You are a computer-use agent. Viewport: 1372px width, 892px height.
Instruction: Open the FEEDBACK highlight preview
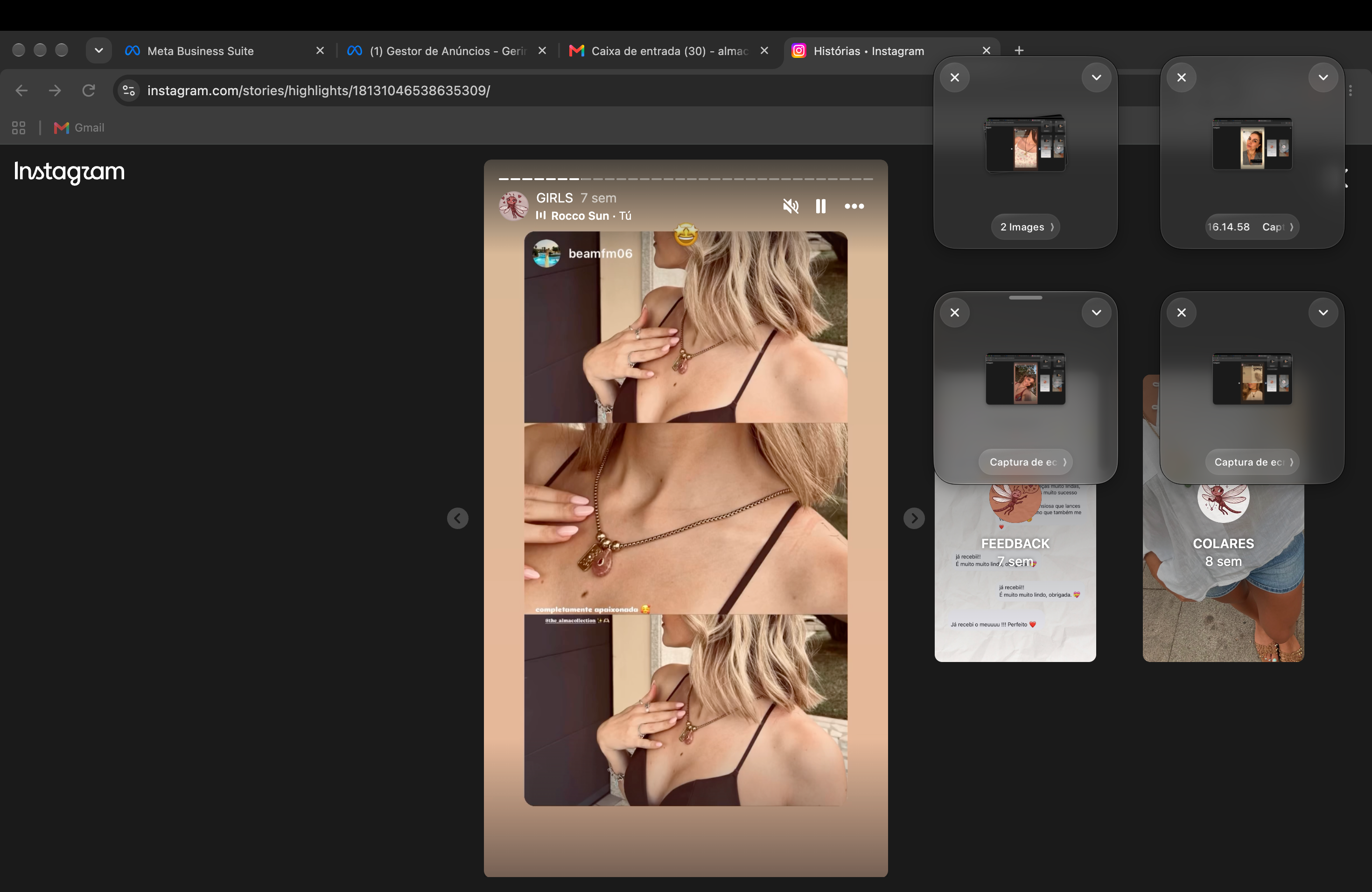tap(1015, 573)
